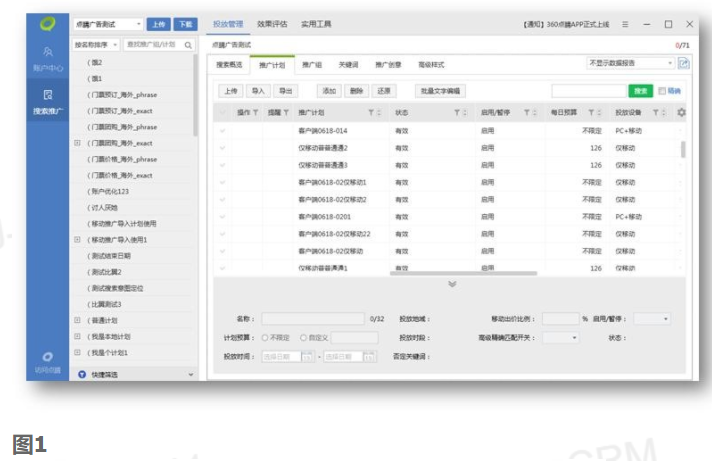712x461 pixels.
Task: Switch to 效果评估 top tab
Action: click(272, 24)
